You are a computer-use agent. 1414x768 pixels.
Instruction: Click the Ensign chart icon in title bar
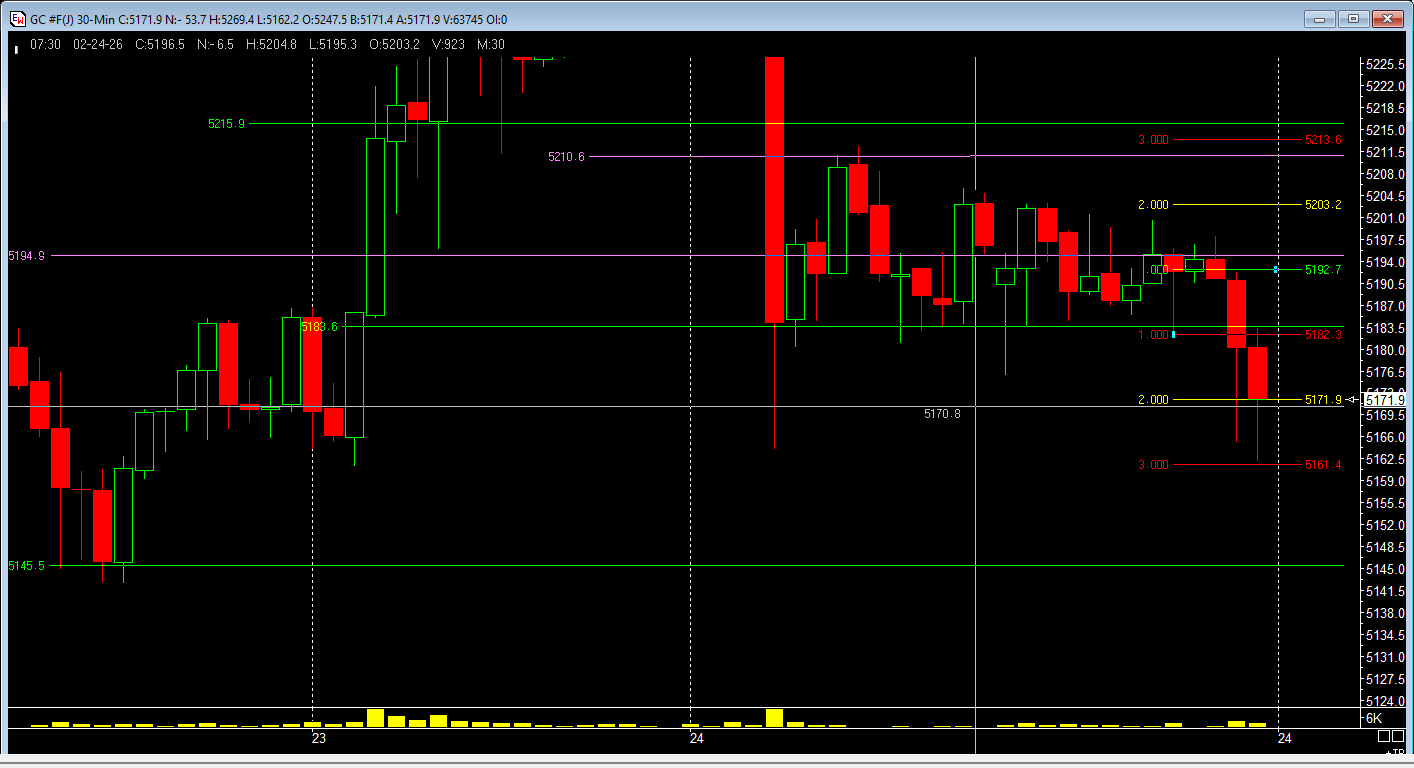click(17, 19)
